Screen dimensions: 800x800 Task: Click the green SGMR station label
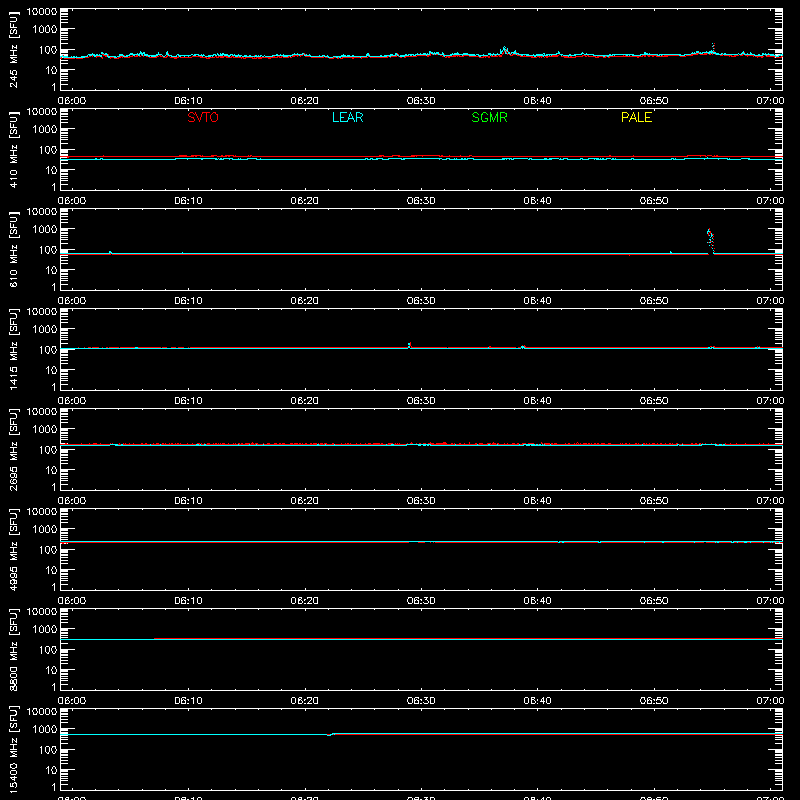pos(489,117)
